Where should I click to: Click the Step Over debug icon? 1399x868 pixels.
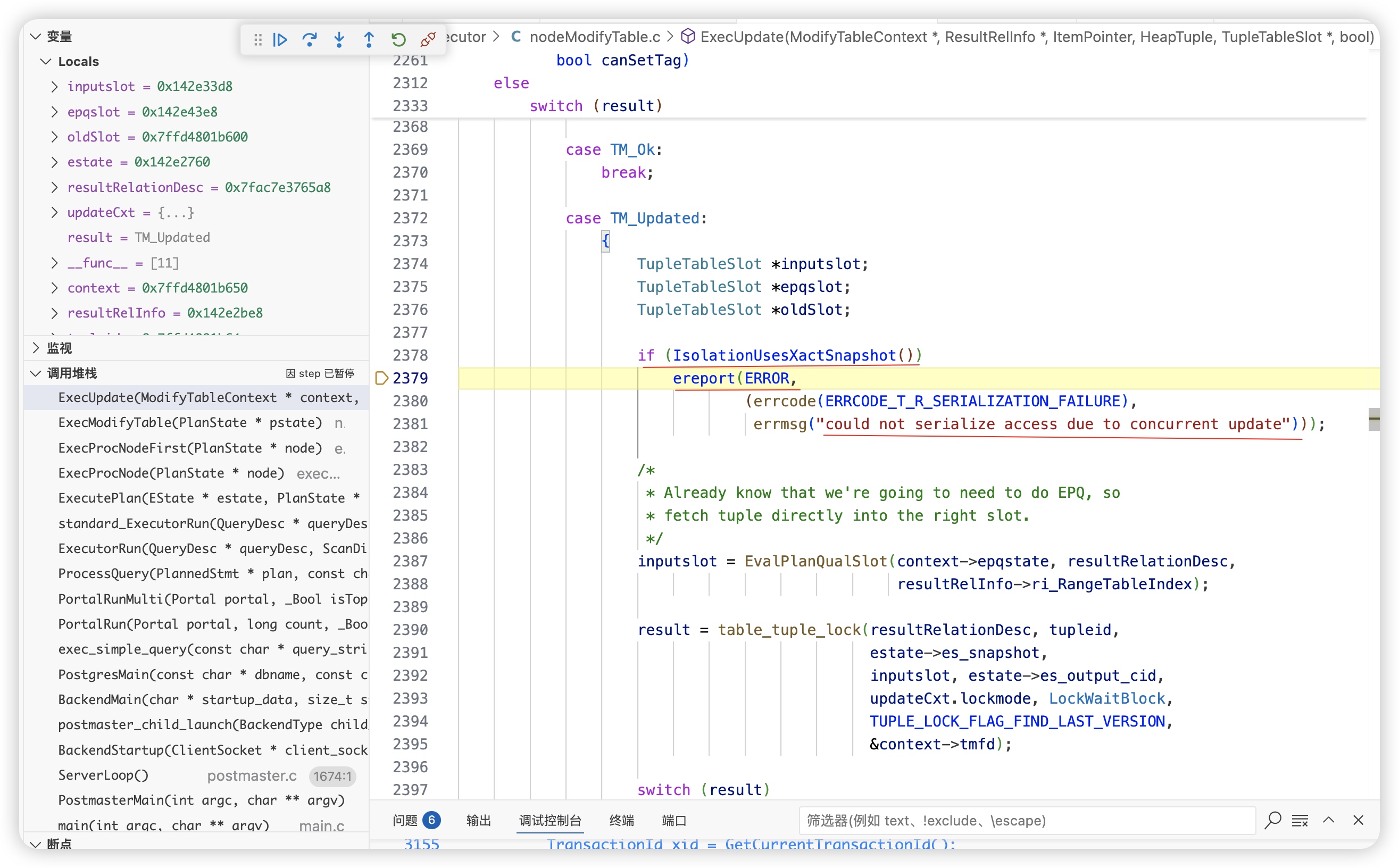310,39
